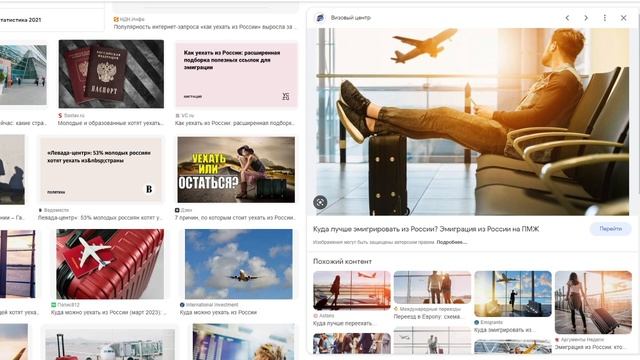Open airplane in cloudy sky image
Viewport: 640px width, 360px height.
pyautogui.click(x=238, y=264)
